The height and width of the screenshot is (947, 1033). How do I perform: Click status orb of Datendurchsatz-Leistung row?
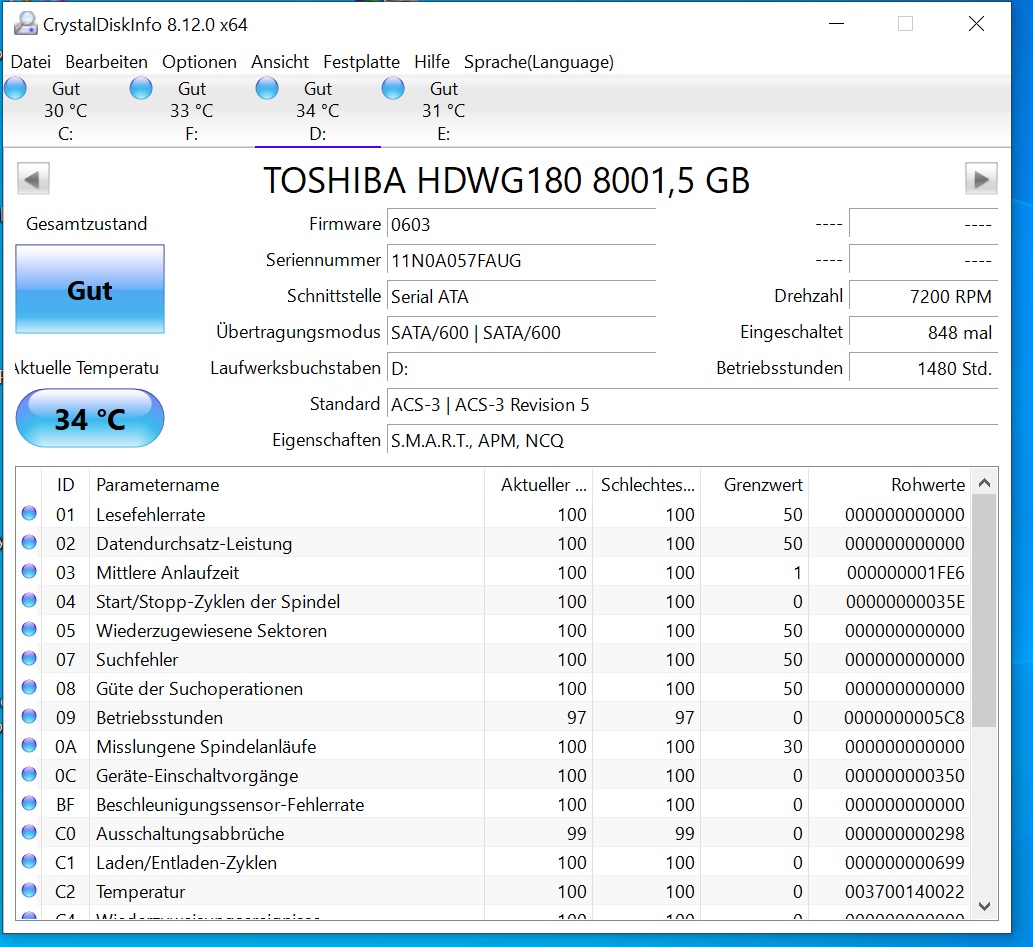point(29,542)
